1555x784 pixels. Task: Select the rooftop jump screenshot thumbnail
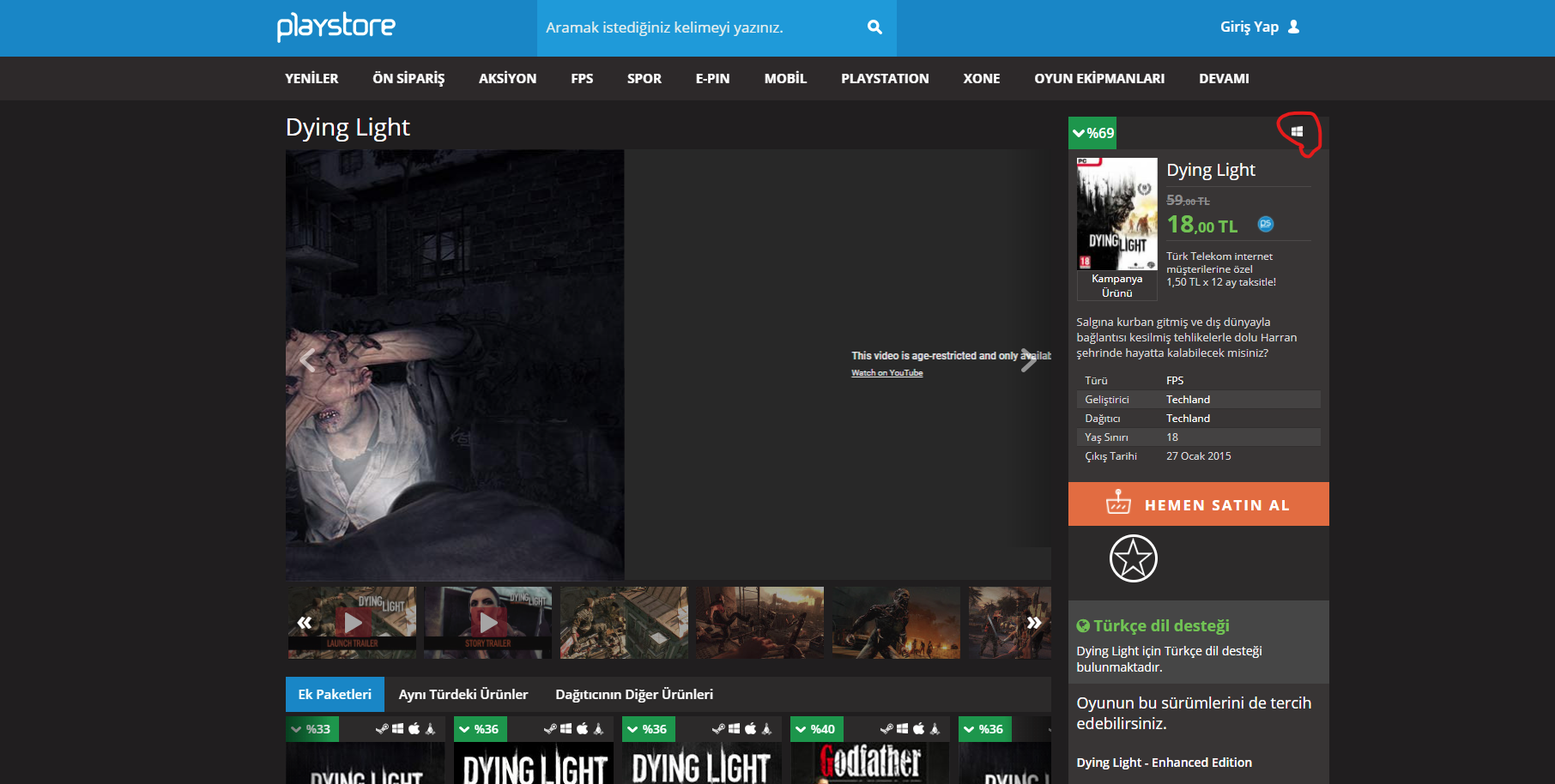(624, 623)
